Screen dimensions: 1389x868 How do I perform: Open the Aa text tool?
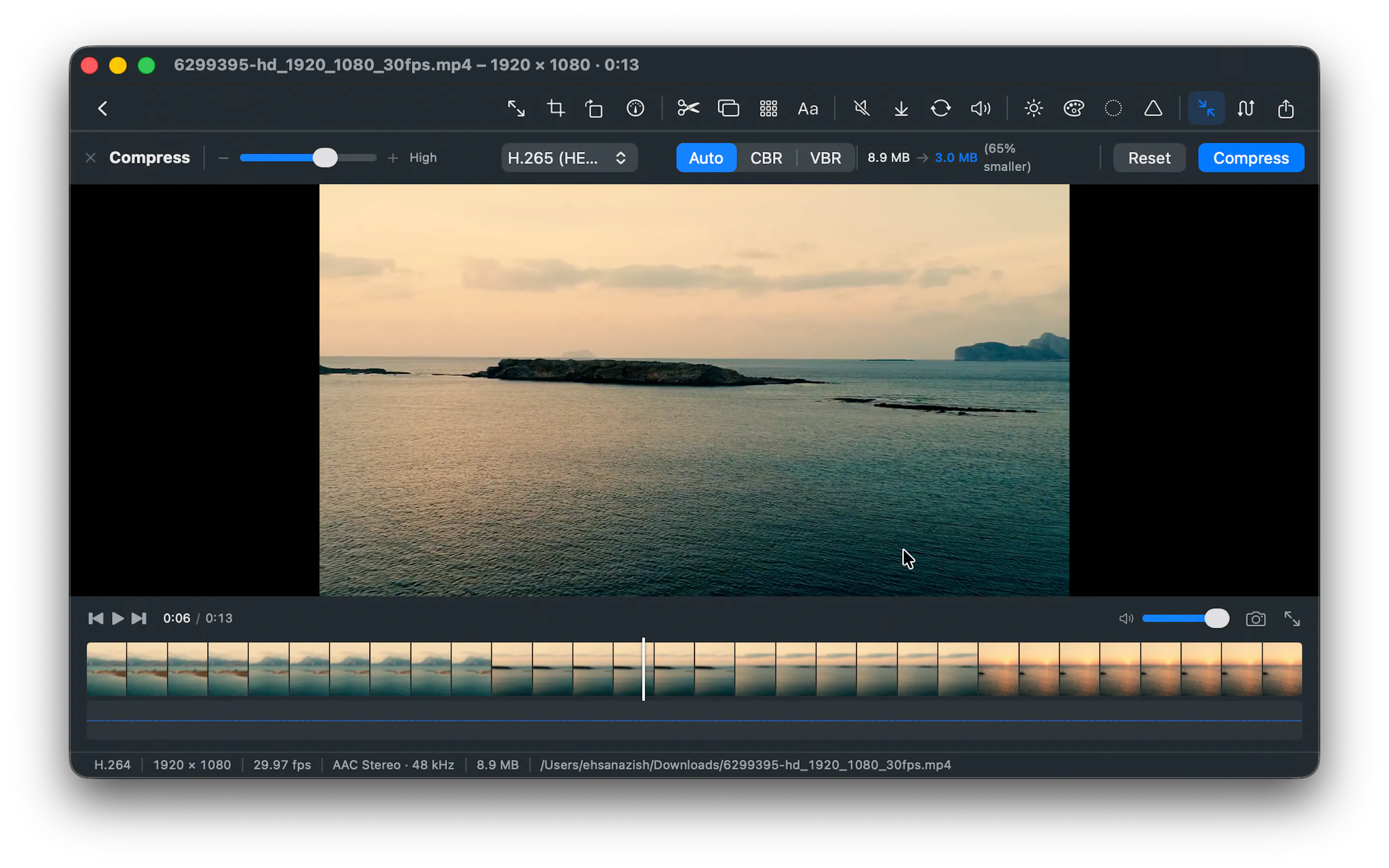pyautogui.click(x=807, y=108)
